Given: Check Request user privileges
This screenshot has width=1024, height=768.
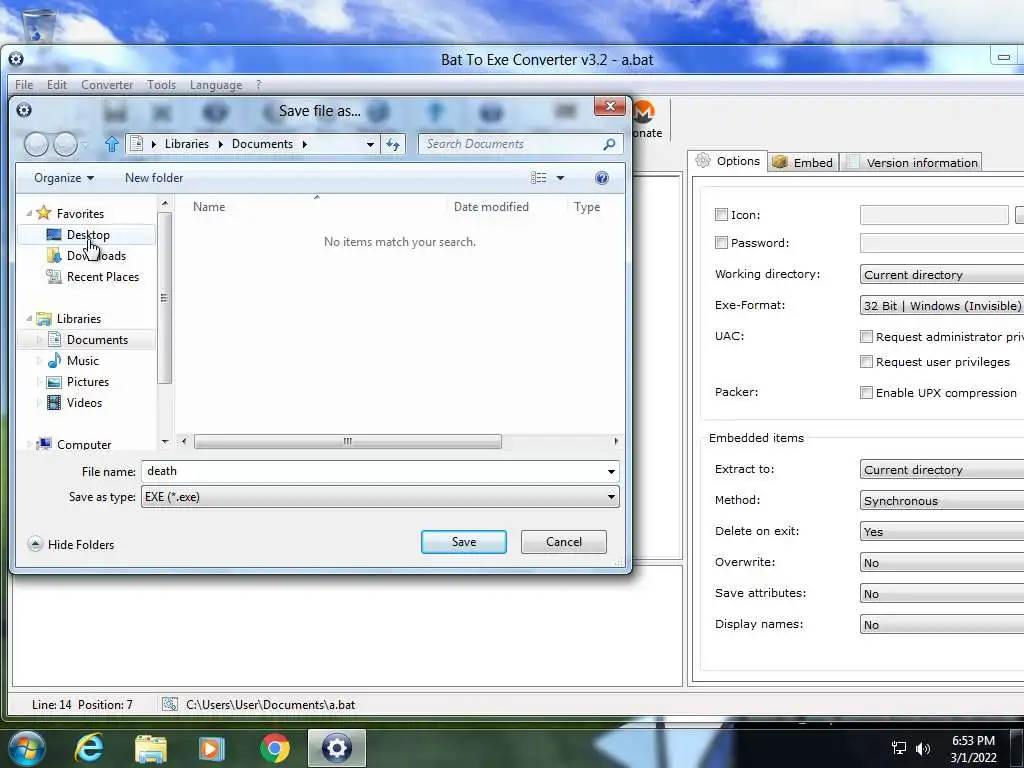Looking at the screenshot, I should [866, 361].
